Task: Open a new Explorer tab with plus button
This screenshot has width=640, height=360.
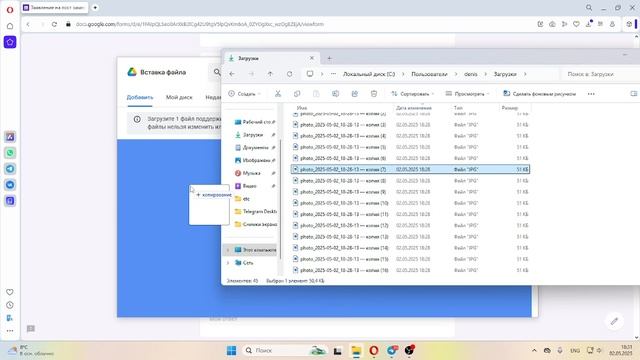Action: click(x=329, y=58)
